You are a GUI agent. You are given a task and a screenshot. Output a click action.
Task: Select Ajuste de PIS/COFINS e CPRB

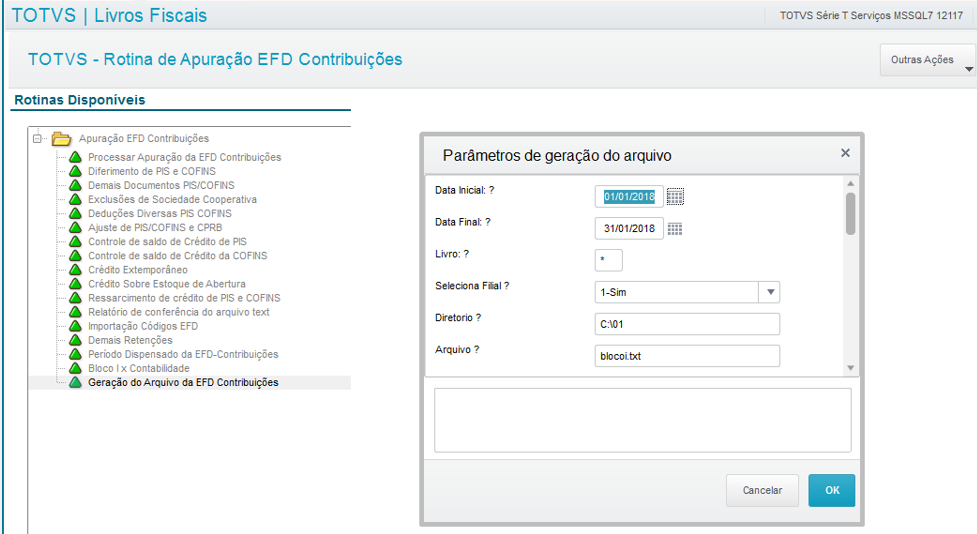tap(155, 227)
